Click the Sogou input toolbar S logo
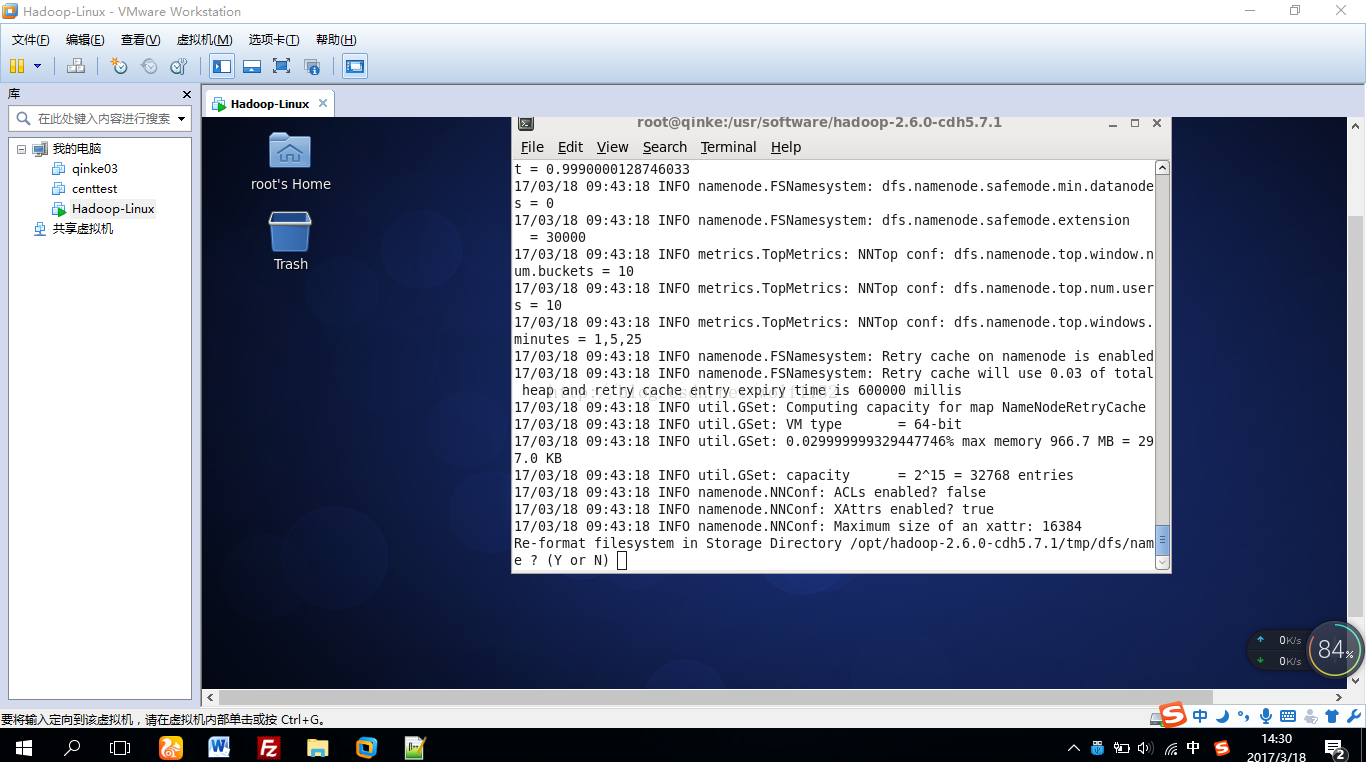 1173,714
